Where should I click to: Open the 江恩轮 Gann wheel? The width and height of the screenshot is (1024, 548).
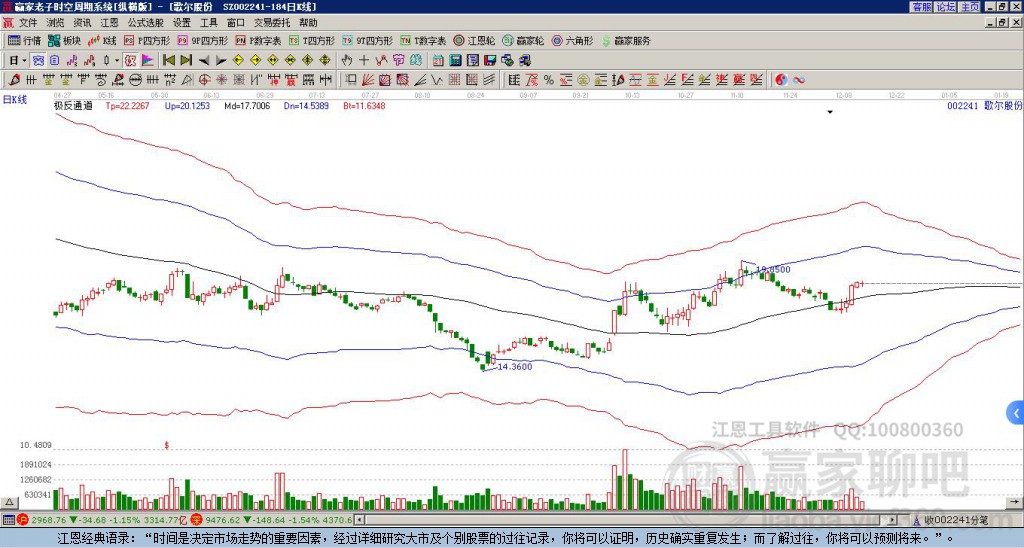pos(474,40)
